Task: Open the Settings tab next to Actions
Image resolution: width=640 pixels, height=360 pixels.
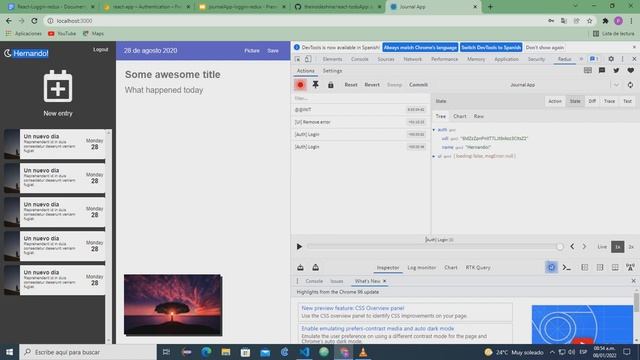Action: (332, 71)
